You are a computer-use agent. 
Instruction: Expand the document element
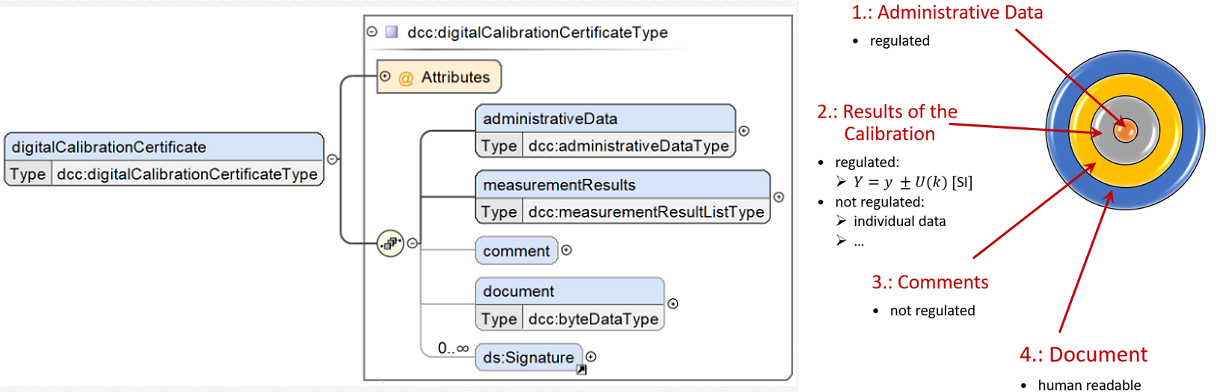[672, 303]
